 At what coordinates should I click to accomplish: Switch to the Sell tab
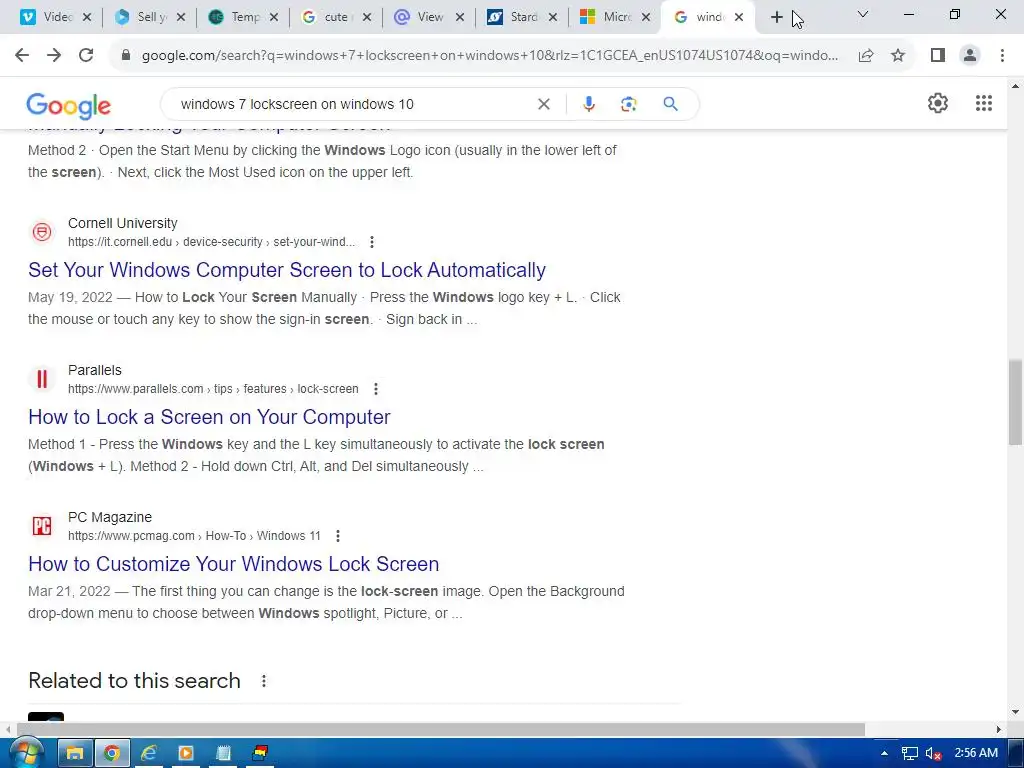tap(152, 17)
